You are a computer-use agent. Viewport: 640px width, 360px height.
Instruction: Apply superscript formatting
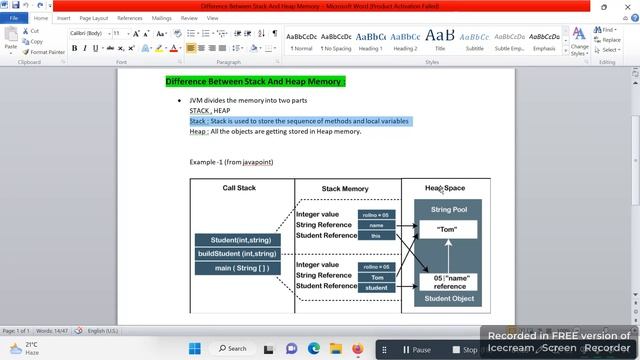tap(131, 48)
